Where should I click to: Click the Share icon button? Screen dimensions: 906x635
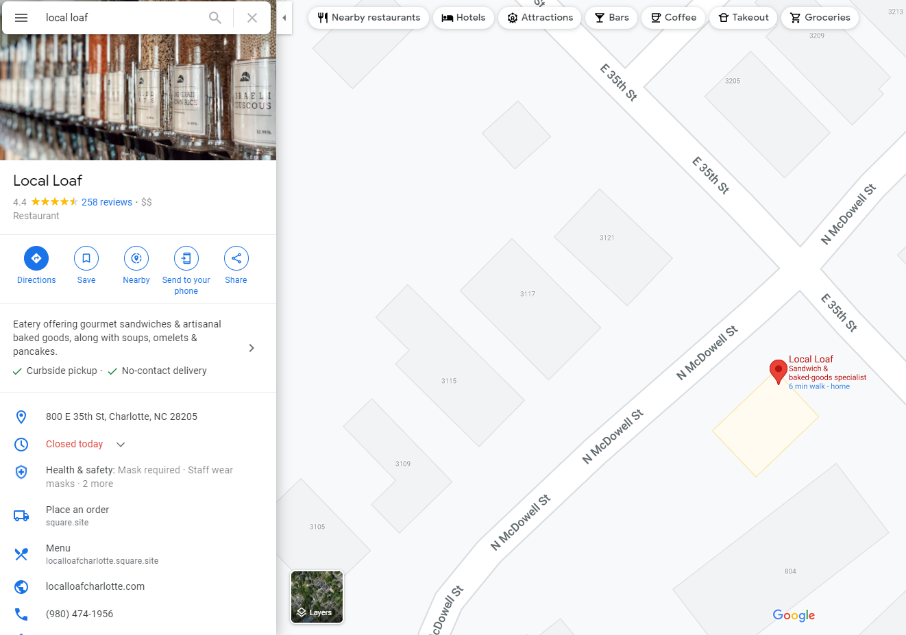pos(236,258)
